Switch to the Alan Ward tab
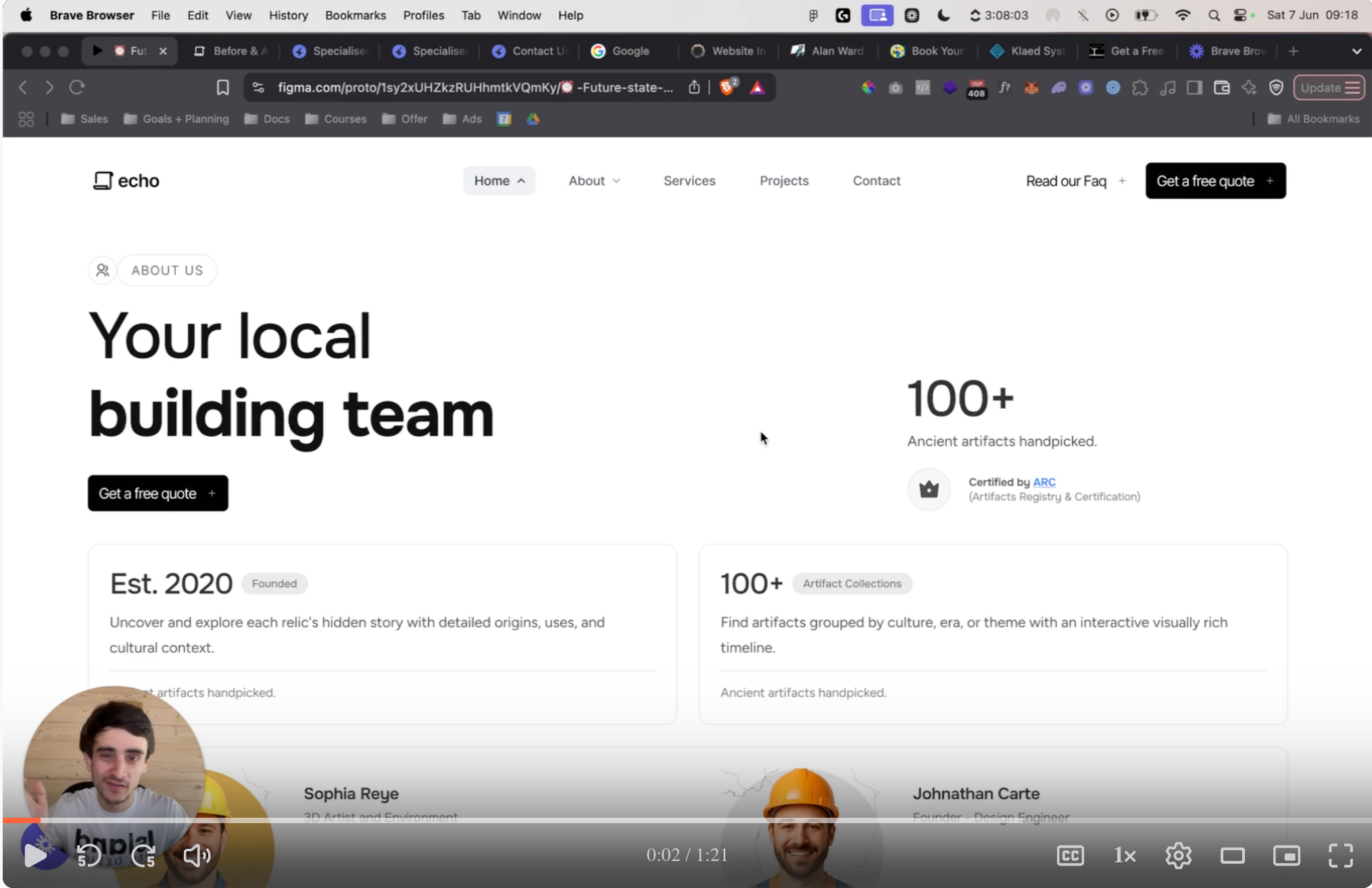 [x=828, y=51]
